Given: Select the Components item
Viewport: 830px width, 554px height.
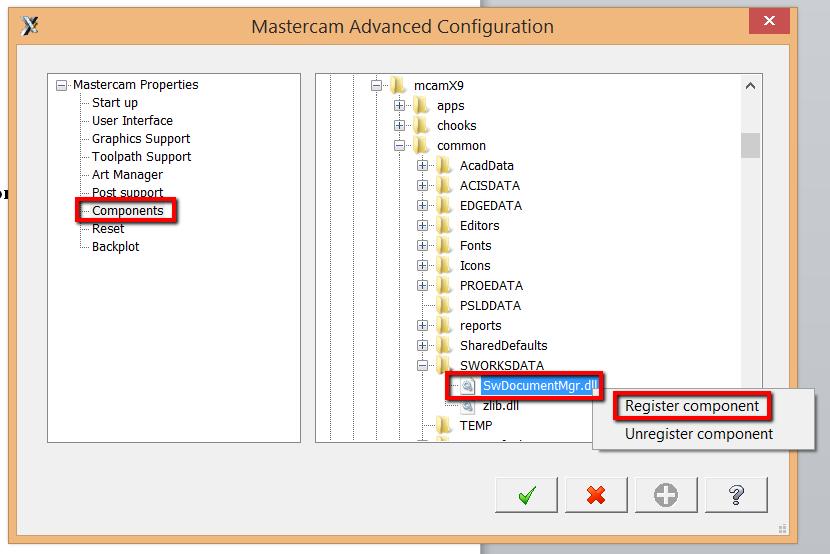Looking at the screenshot, I should pyautogui.click(x=128, y=211).
